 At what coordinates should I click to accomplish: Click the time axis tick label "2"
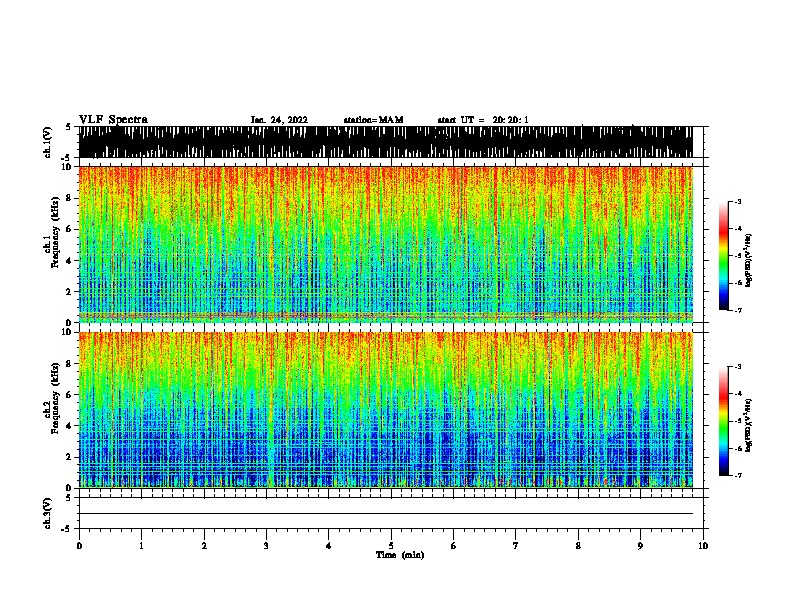pos(204,546)
